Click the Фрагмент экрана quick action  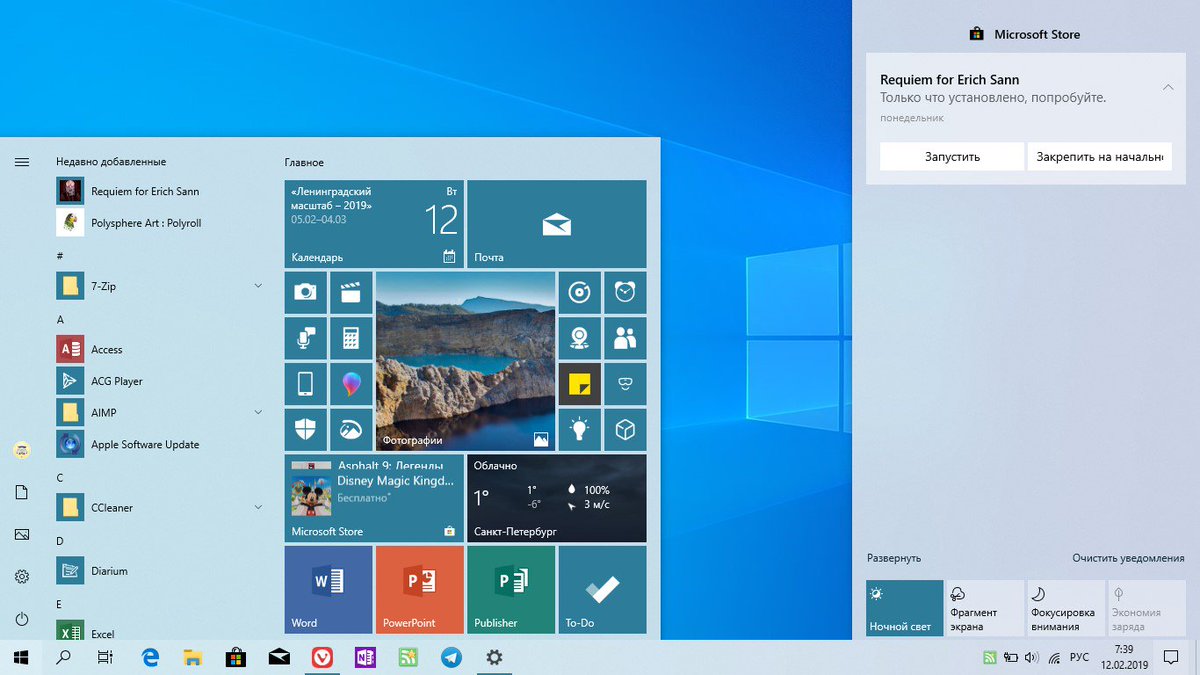point(985,608)
